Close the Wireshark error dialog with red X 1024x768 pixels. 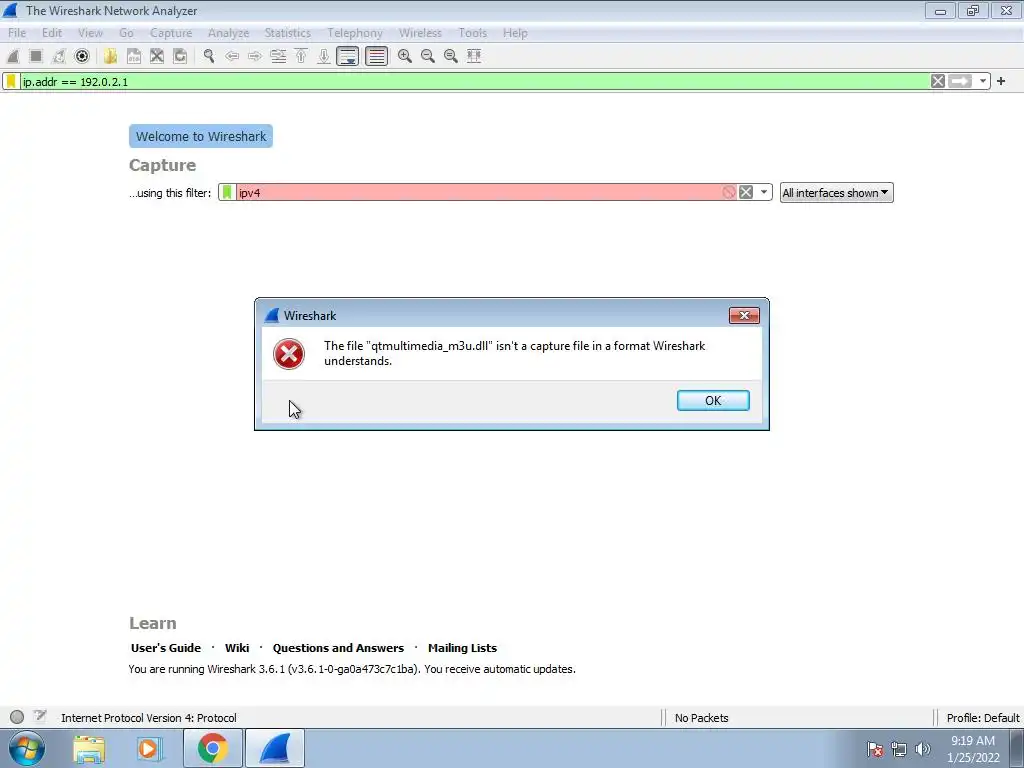[x=744, y=315]
